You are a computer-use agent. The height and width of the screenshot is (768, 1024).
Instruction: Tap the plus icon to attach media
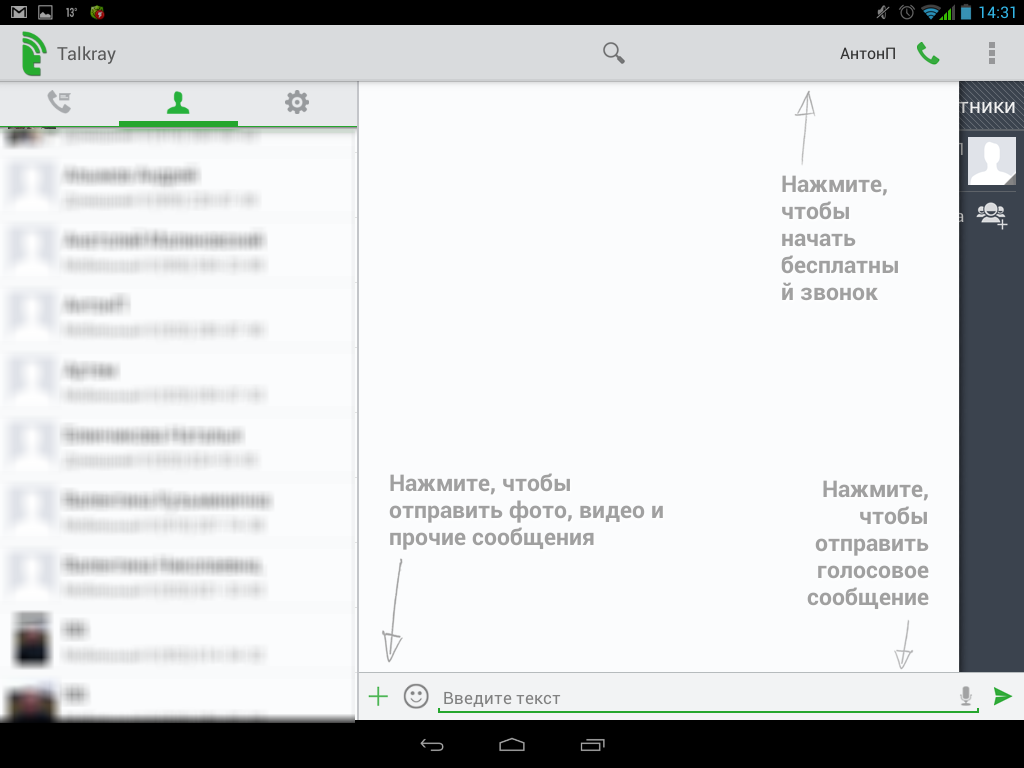point(378,696)
